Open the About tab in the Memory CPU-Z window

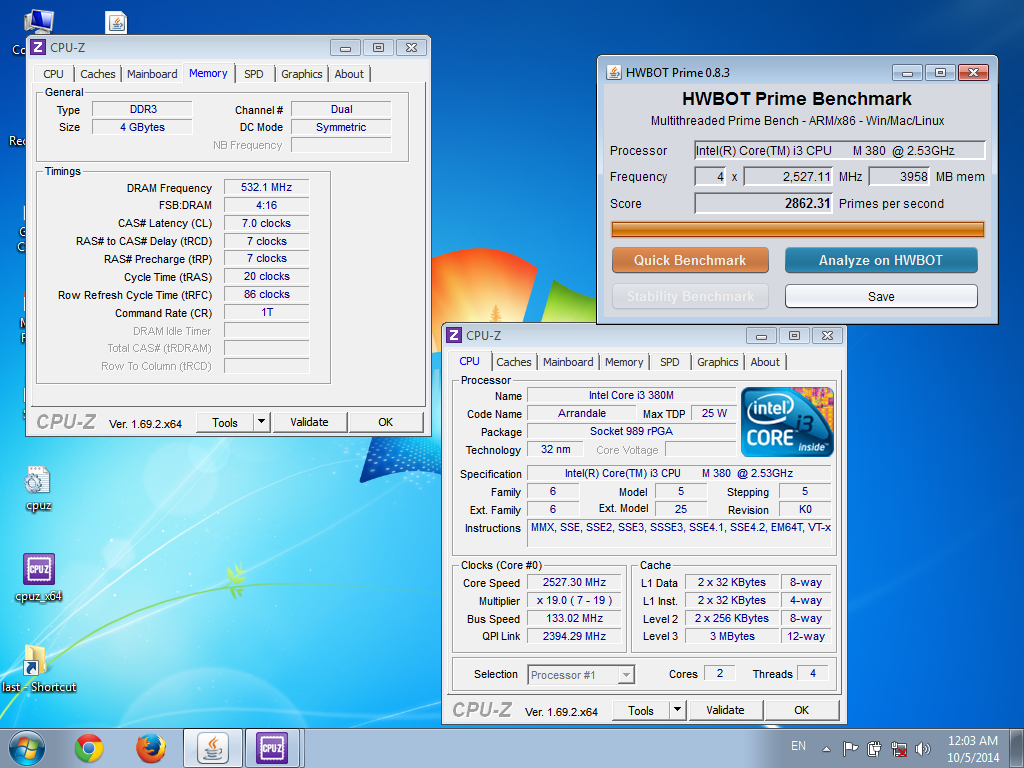point(349,74)
